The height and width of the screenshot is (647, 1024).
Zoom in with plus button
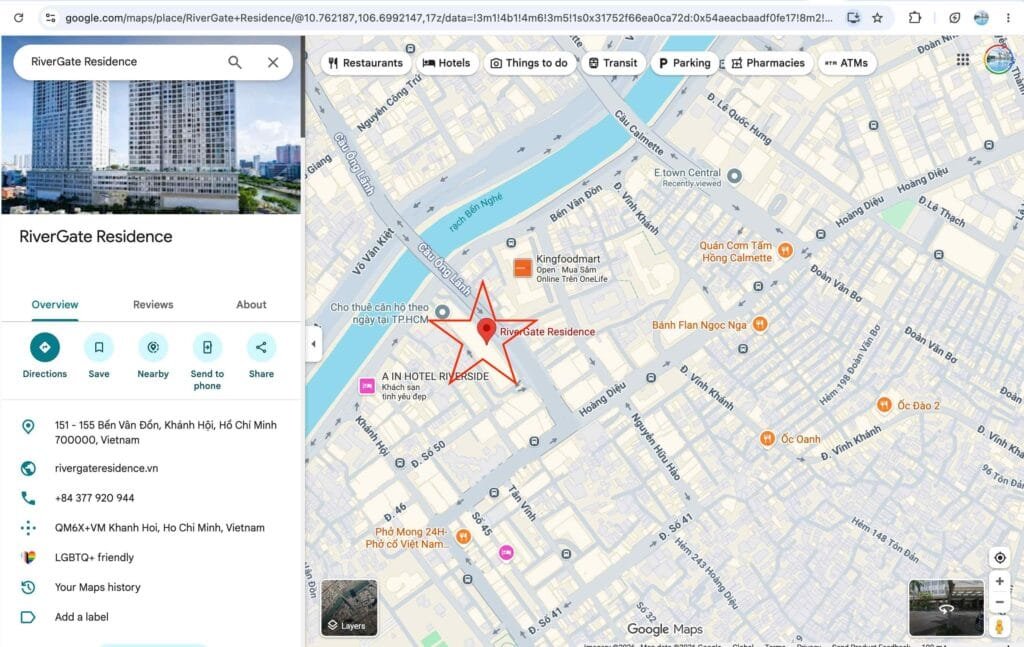coord(1000,581)
